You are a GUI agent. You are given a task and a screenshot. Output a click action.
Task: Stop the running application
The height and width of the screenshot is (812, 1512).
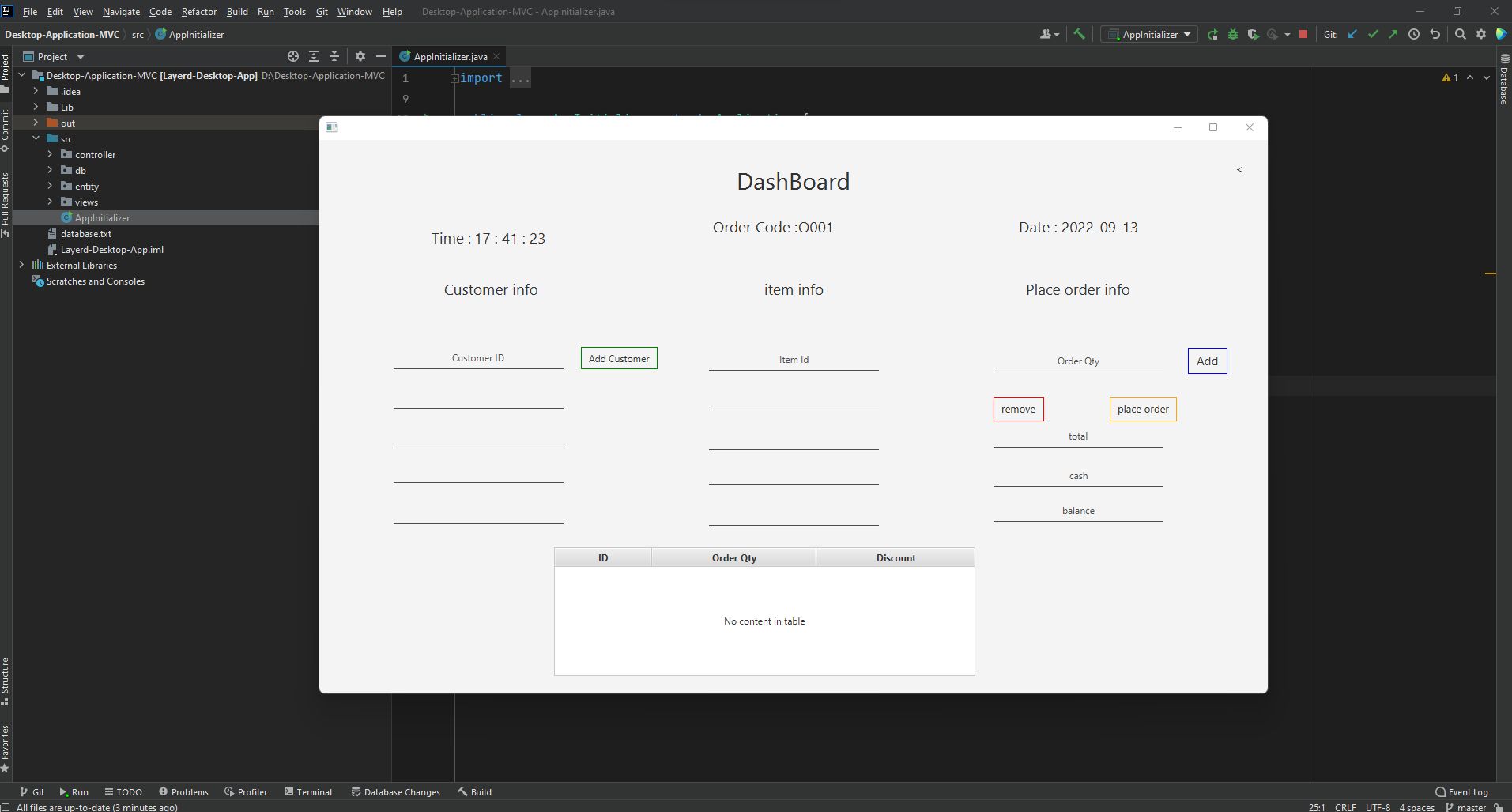point(1302,34)
